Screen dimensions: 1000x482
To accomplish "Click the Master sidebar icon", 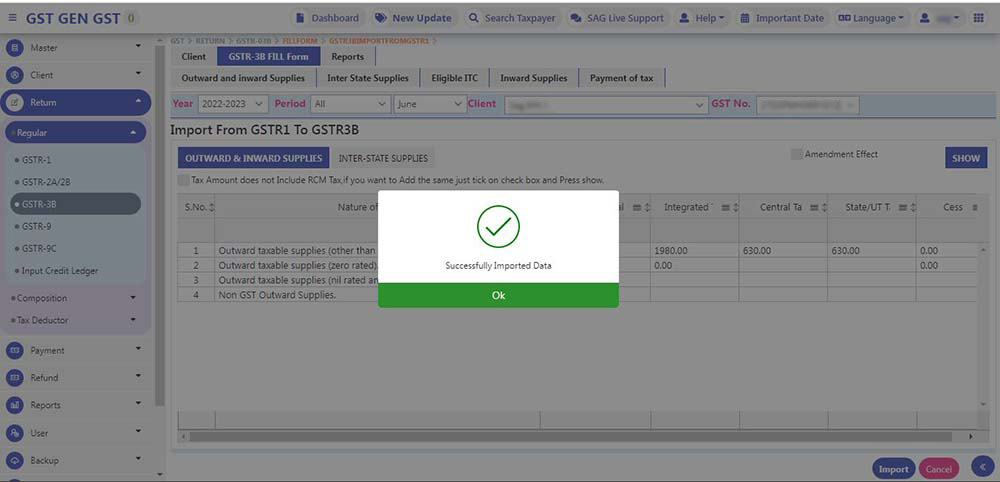I will point(14,47).
